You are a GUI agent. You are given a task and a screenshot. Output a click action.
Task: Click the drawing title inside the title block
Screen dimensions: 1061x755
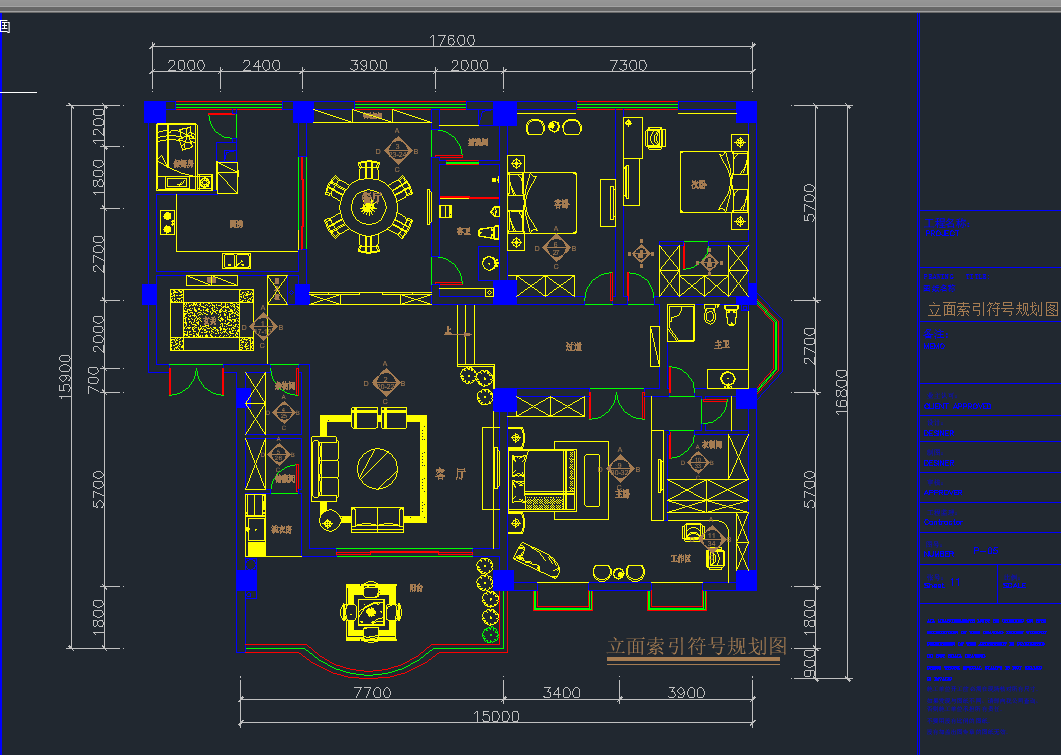[x=993, y=309]
